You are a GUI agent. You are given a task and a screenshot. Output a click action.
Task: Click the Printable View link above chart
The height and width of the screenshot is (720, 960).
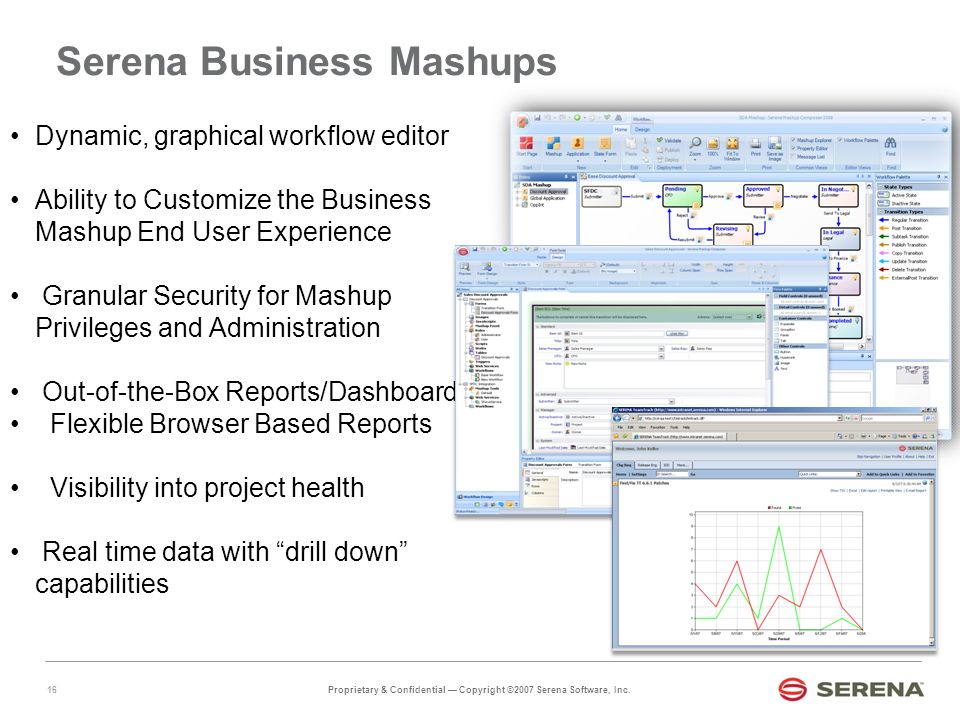point(891,490)
